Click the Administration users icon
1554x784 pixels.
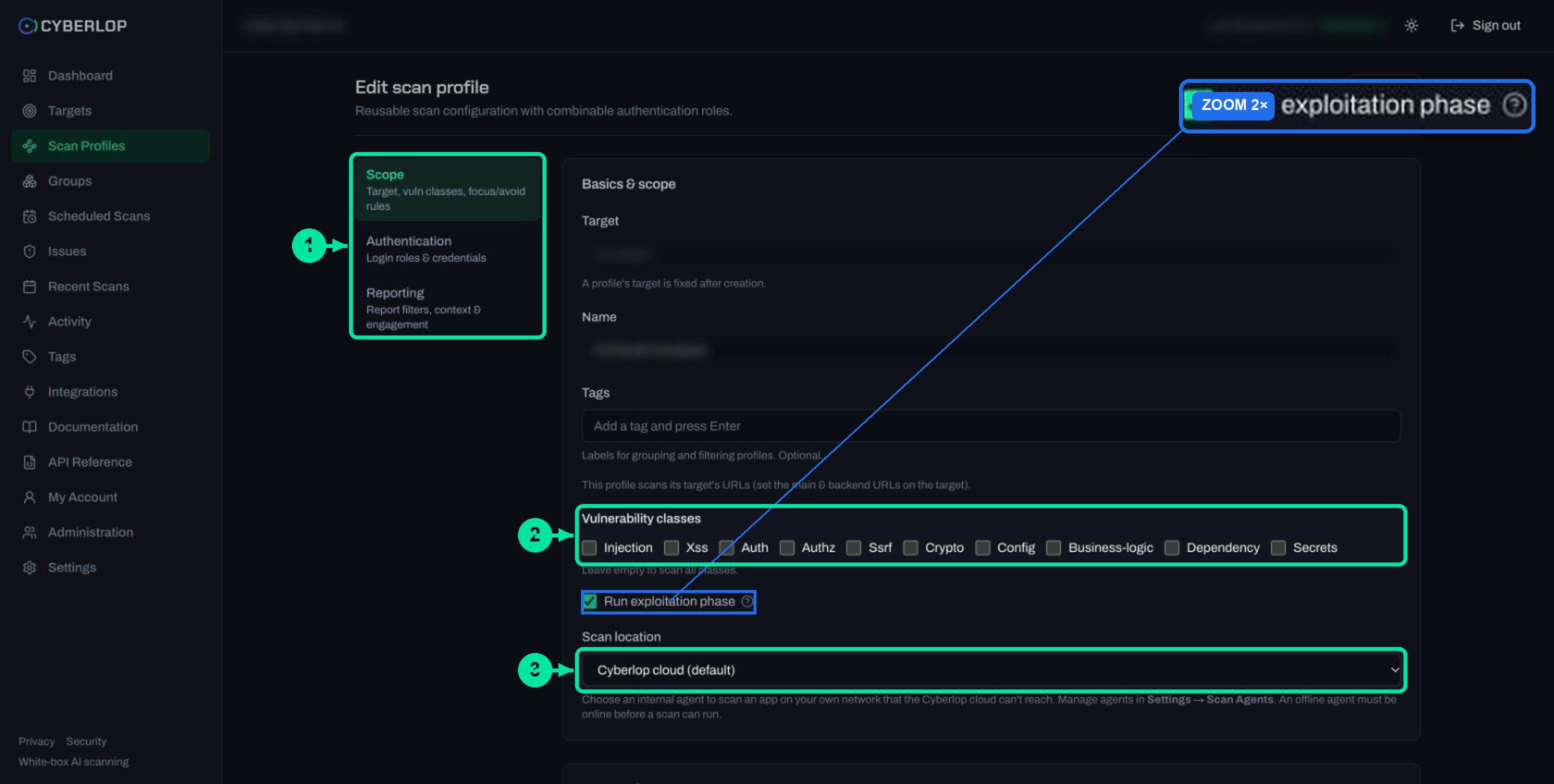(29, 532)
